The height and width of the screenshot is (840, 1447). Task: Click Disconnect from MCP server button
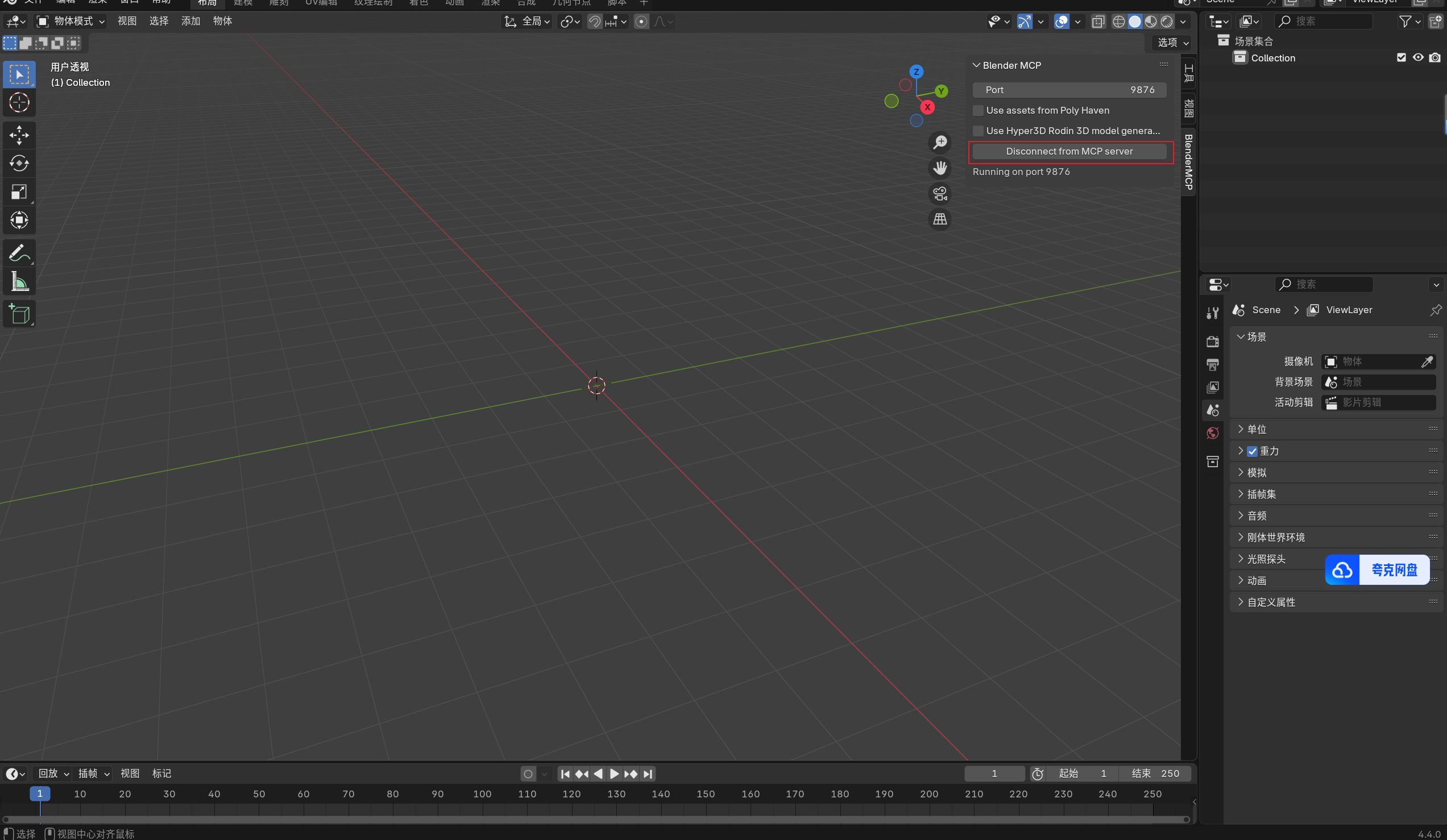(x=1069, y=152)
